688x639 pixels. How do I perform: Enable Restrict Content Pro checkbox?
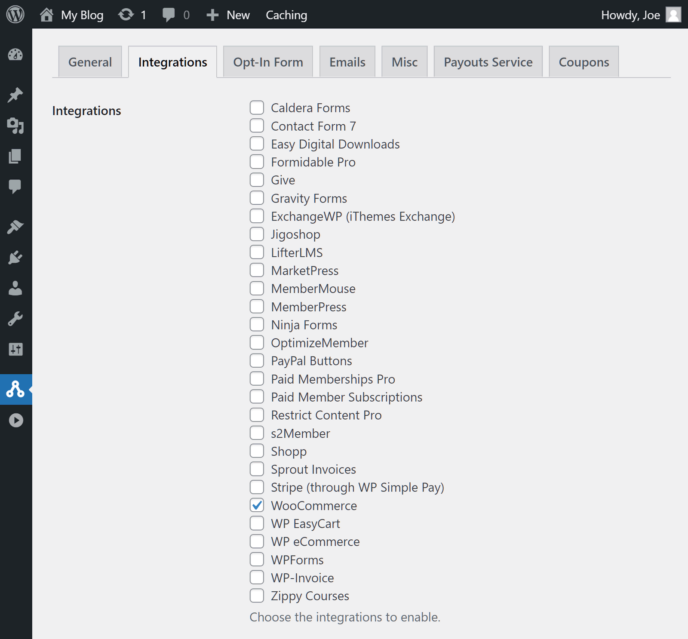(x=257, y=414)
